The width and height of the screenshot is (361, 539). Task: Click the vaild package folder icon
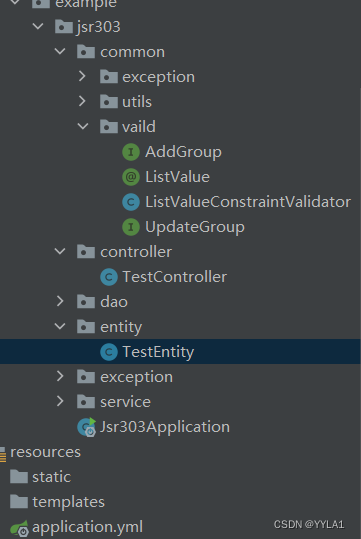[109, 126]
